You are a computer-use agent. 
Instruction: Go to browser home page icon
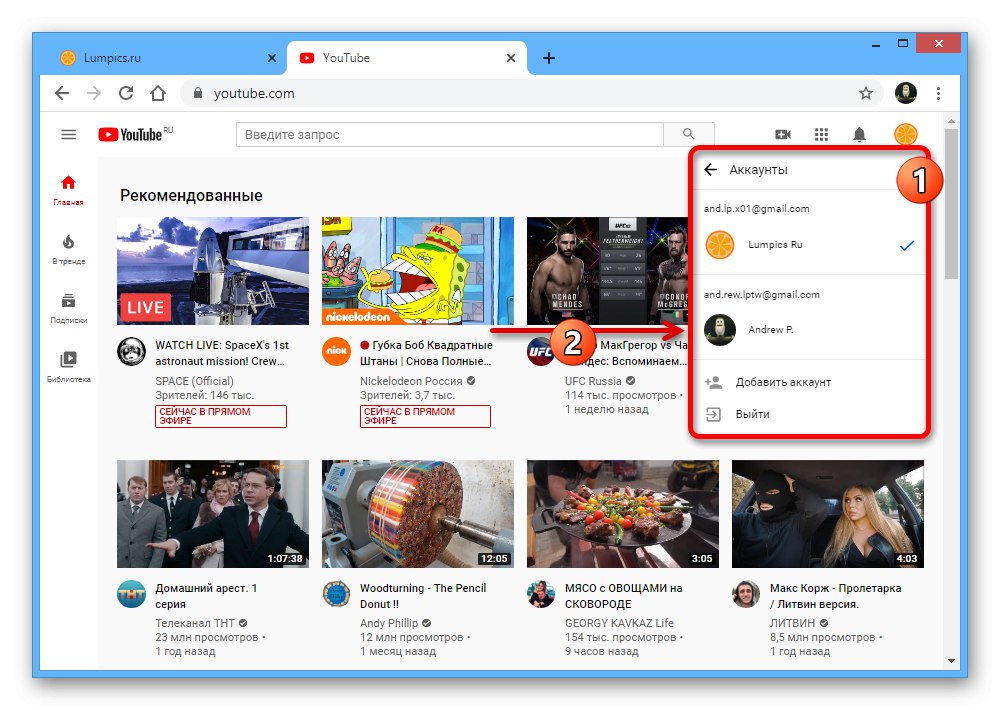[x=158, y=93]
